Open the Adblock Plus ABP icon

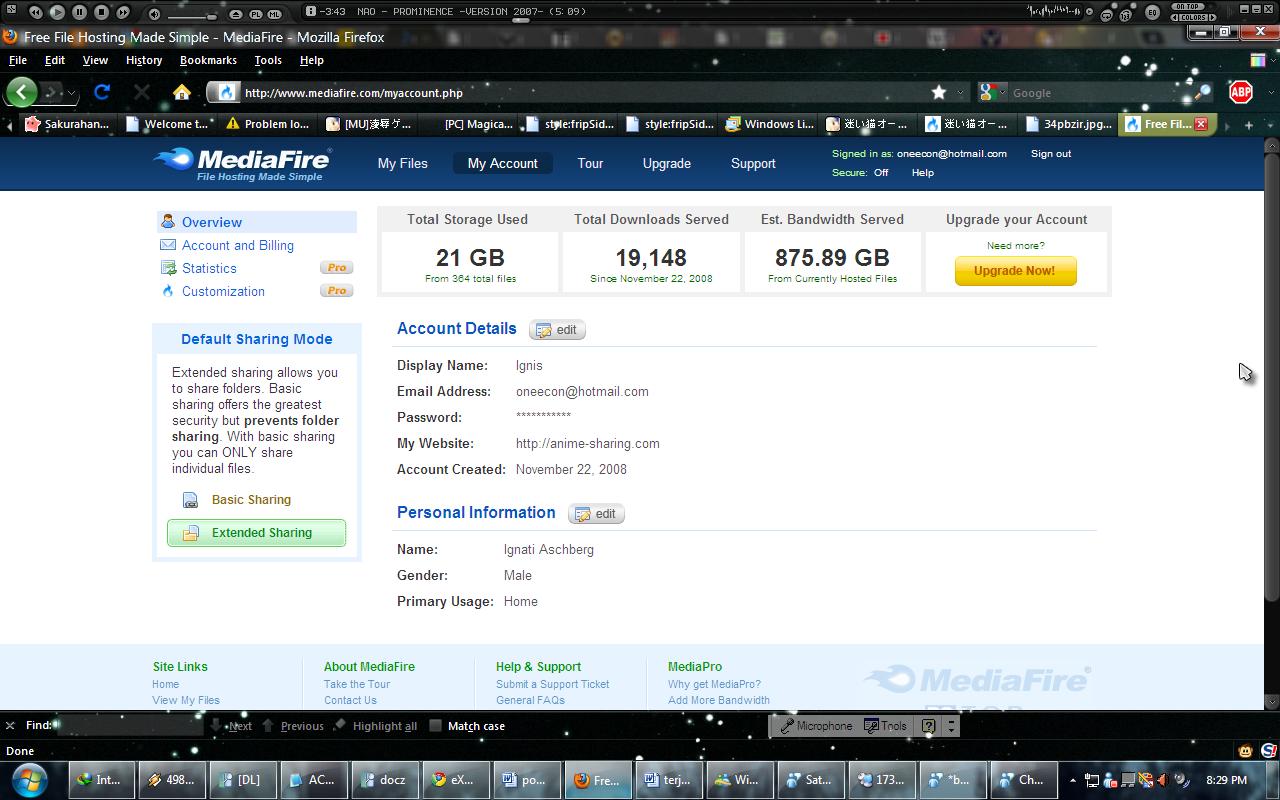tap(1241, 92)
